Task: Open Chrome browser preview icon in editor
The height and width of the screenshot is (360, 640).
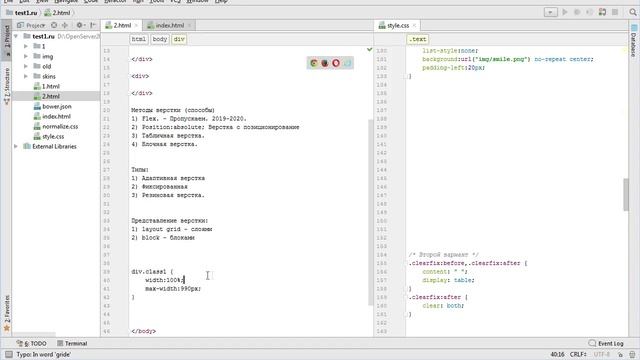Action: (314, 63)
